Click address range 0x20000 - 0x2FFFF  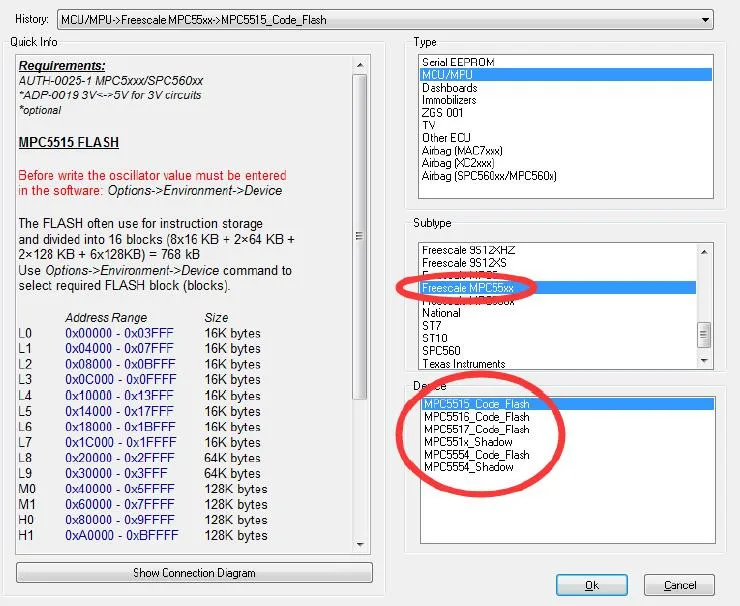(x=120, y=457)
